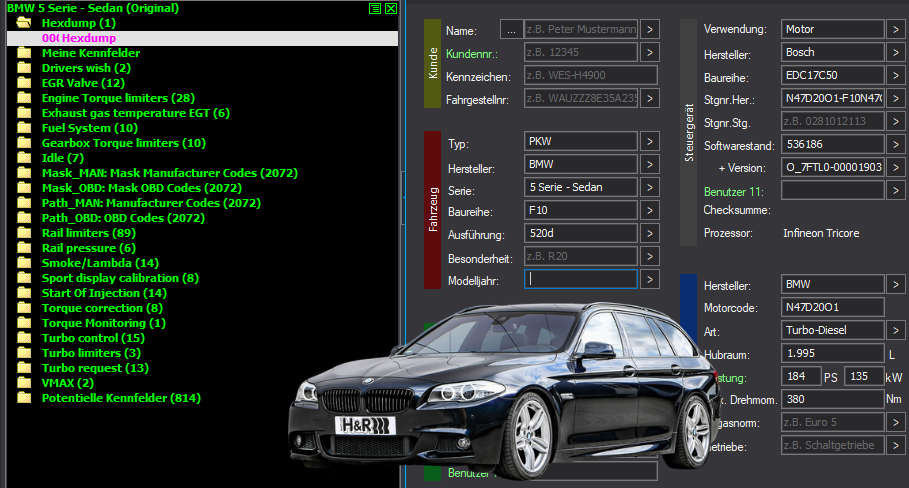Click folder icon beside Meine Kennfelder
The width and height of the screenshot is (909, 488).
pos(24,53)
